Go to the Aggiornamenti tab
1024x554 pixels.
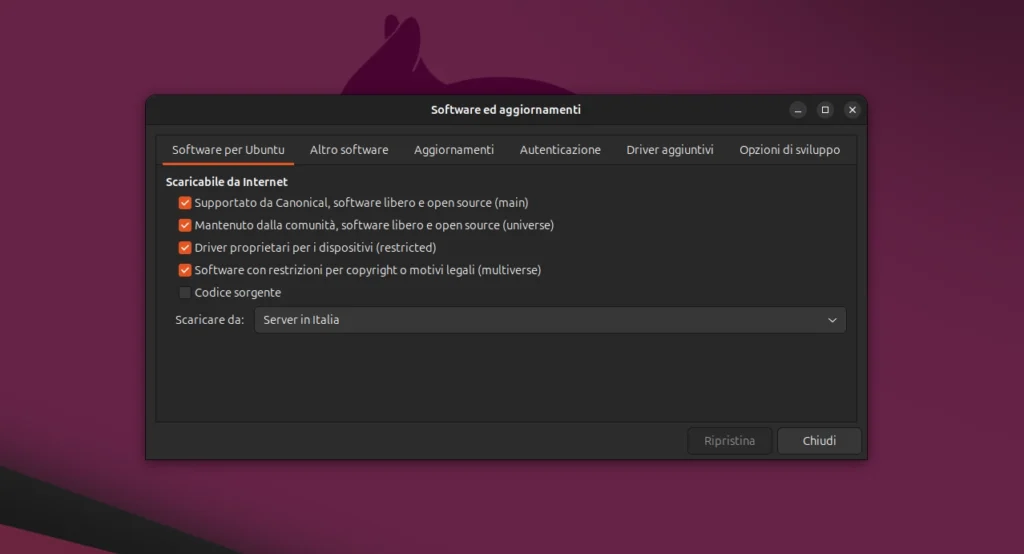click(454, 150)
